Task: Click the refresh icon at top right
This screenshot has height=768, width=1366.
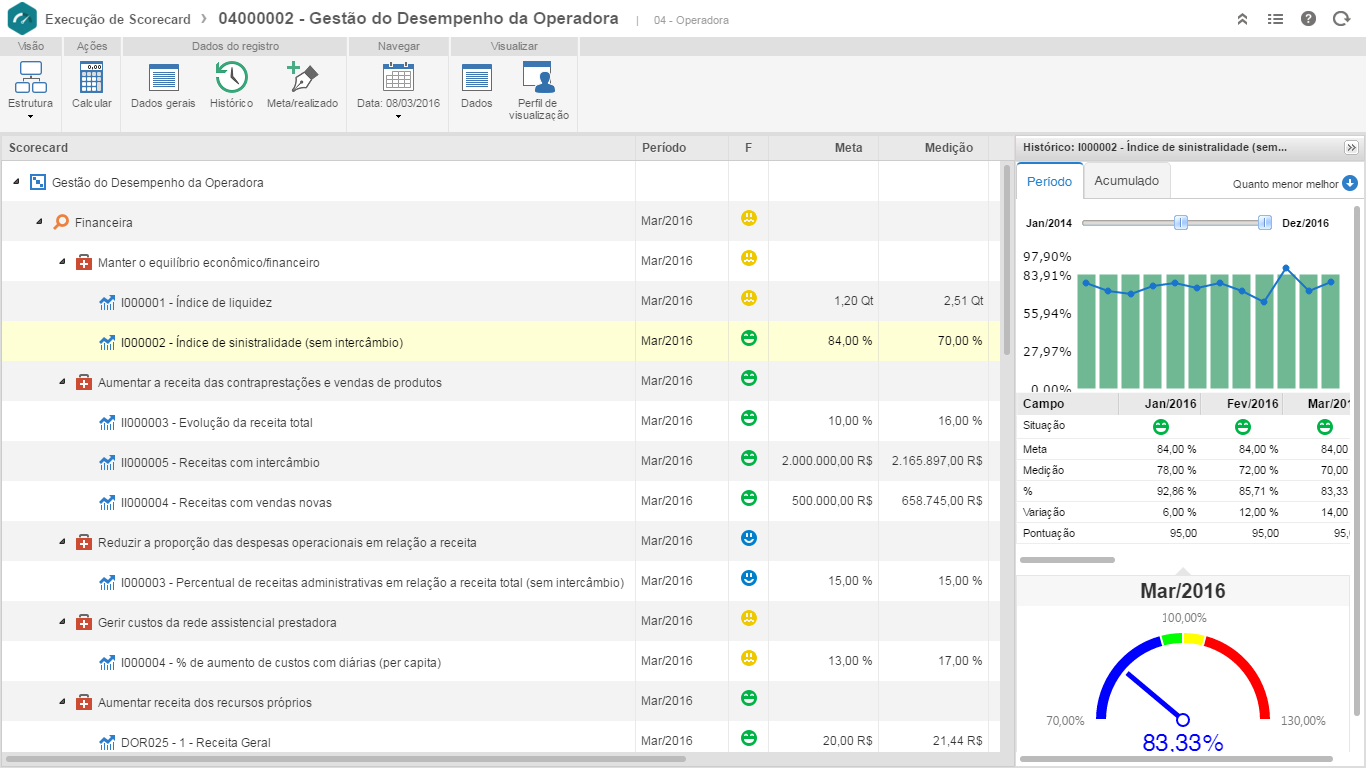Action: 1341,19
